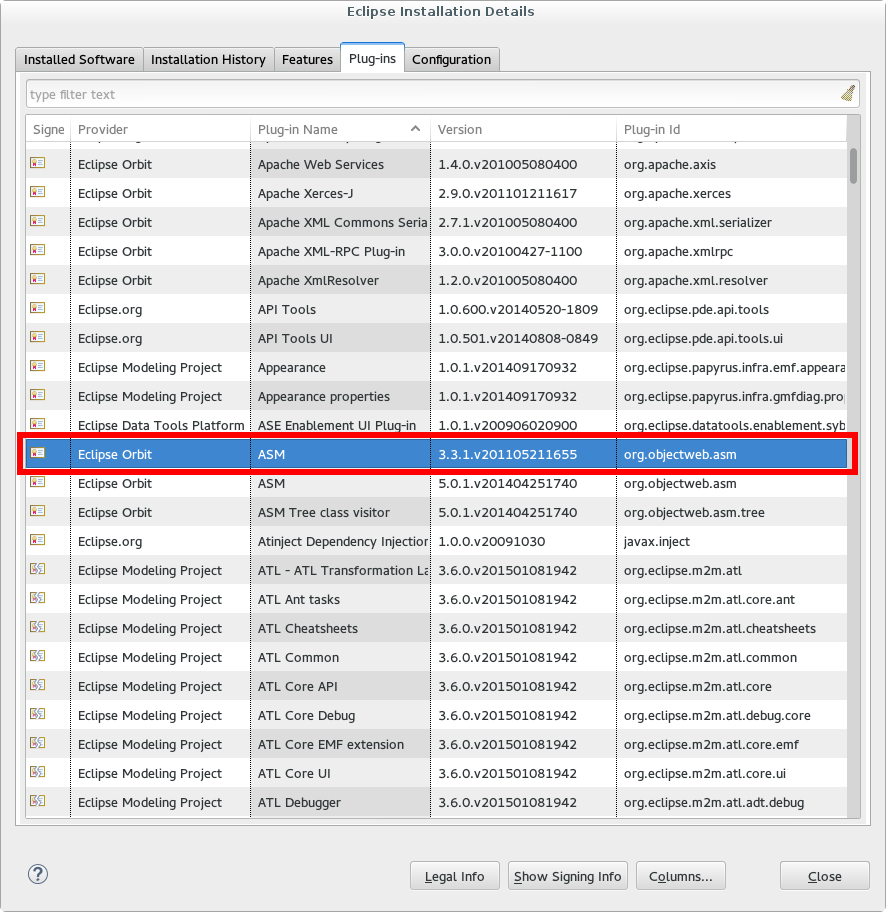Click the unsigned icon of ATL Transformation row
The image size is (886, 912).
coord(38,569)
